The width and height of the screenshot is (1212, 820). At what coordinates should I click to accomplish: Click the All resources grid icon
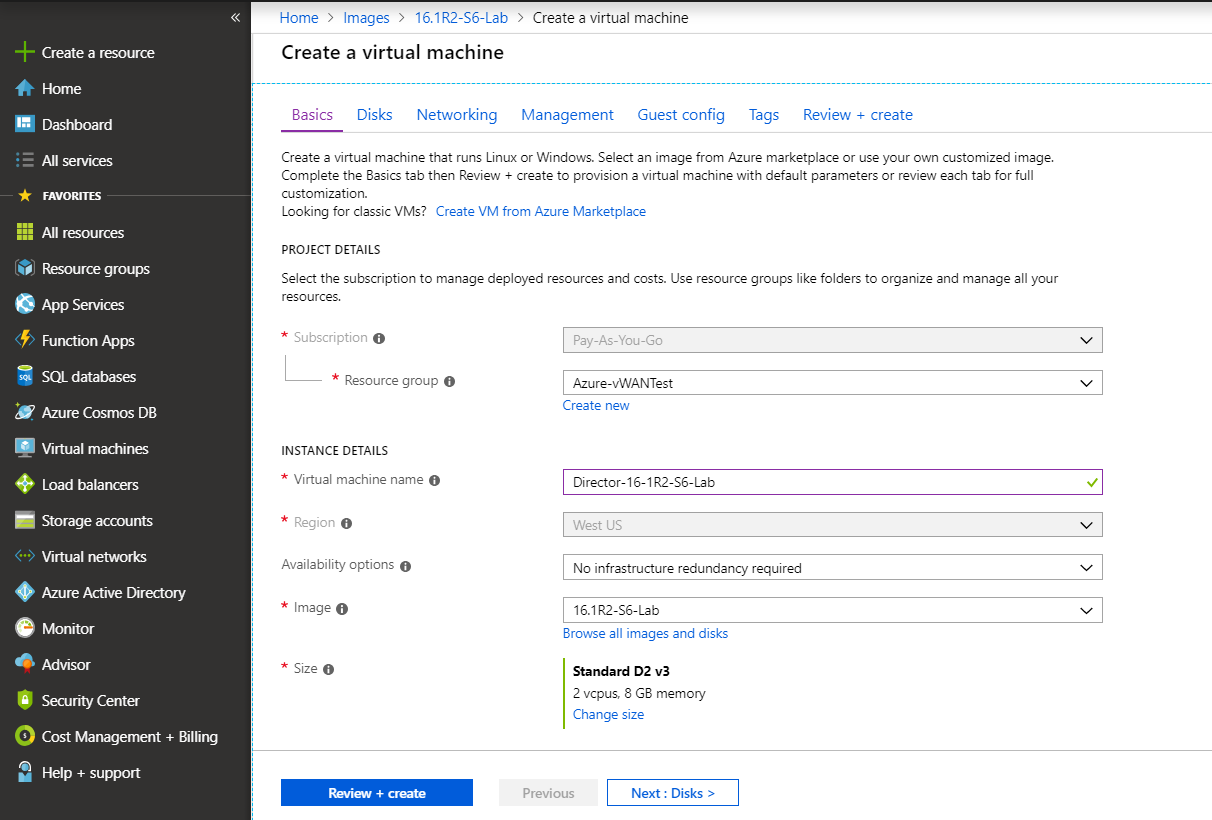(25, 232)
